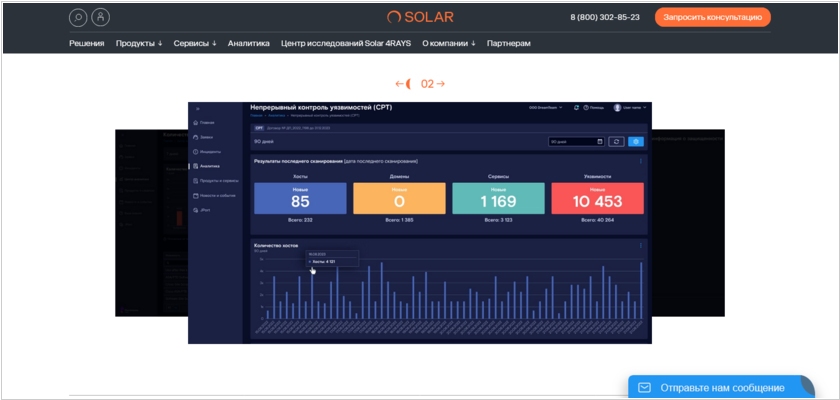Click Непрерывный контроль уязвимостей (CPT) title
This screenshot has width=840, height=400.
coord(321,107)
